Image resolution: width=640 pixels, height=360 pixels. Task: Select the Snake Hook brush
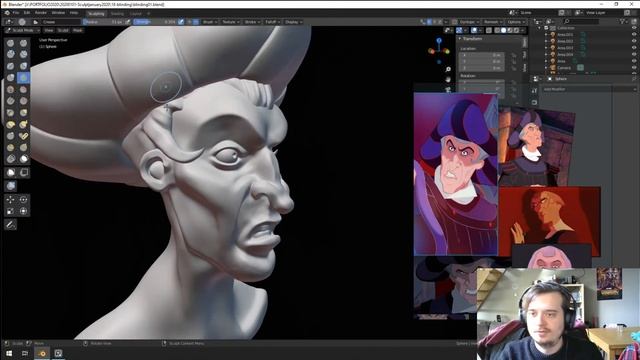[24, 124]
